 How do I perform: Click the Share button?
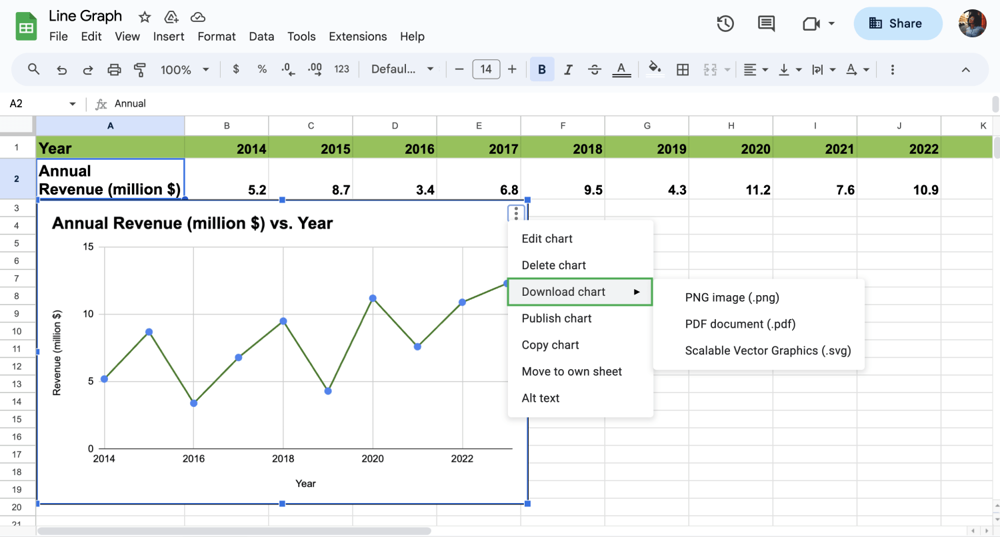point(897,24)
